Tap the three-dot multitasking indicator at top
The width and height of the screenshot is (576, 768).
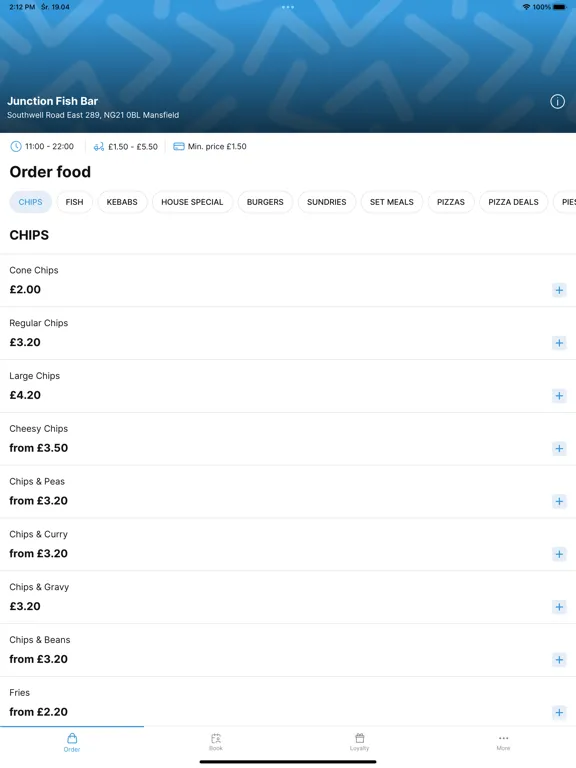click(288, 7)
